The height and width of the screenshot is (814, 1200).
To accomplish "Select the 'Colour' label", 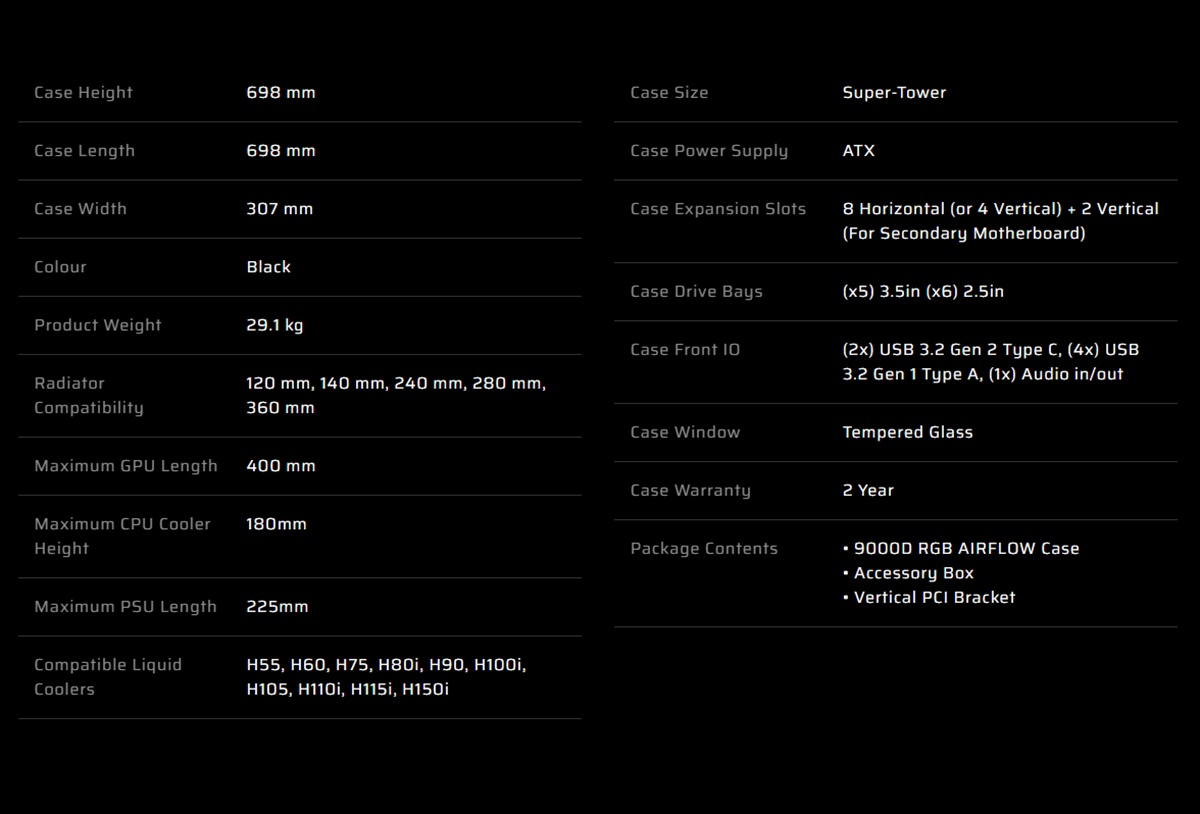I will coord(60,267).
